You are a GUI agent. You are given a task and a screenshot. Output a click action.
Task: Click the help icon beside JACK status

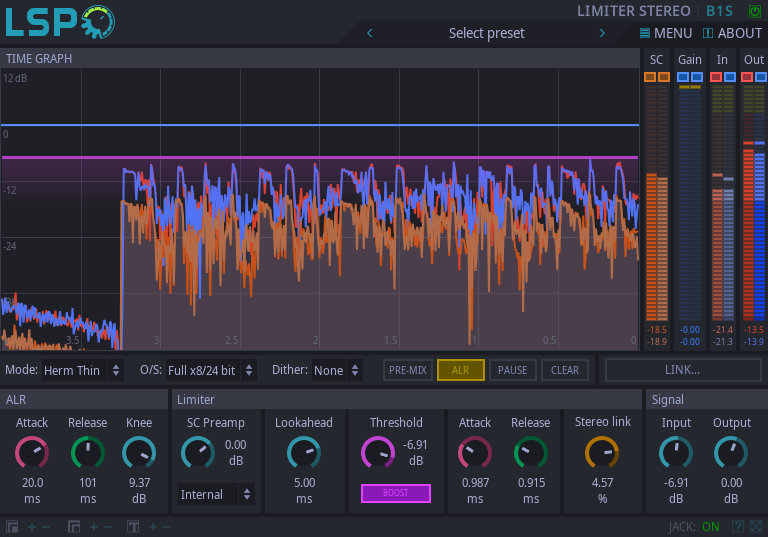point(737,527)
